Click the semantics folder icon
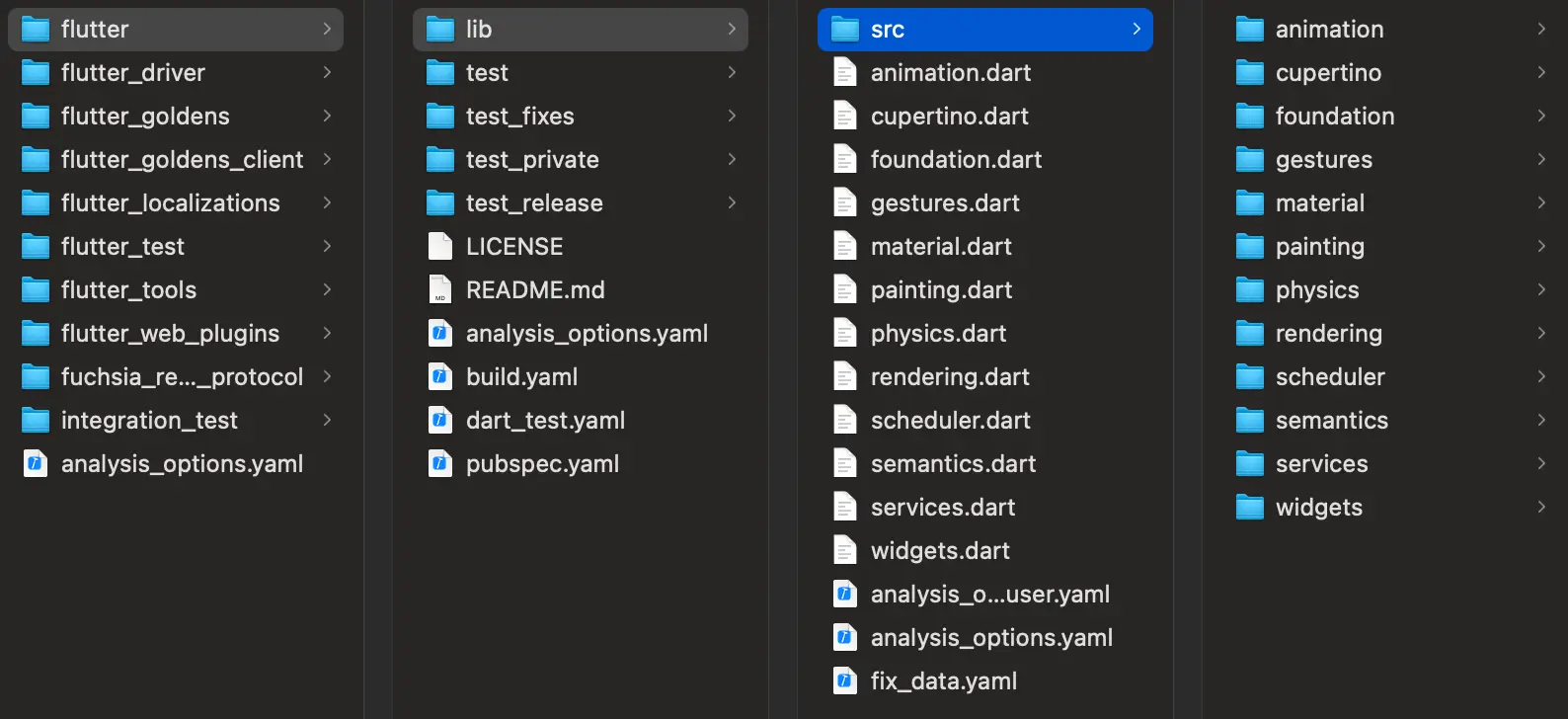1568x719 pixels. [1250, 421]
